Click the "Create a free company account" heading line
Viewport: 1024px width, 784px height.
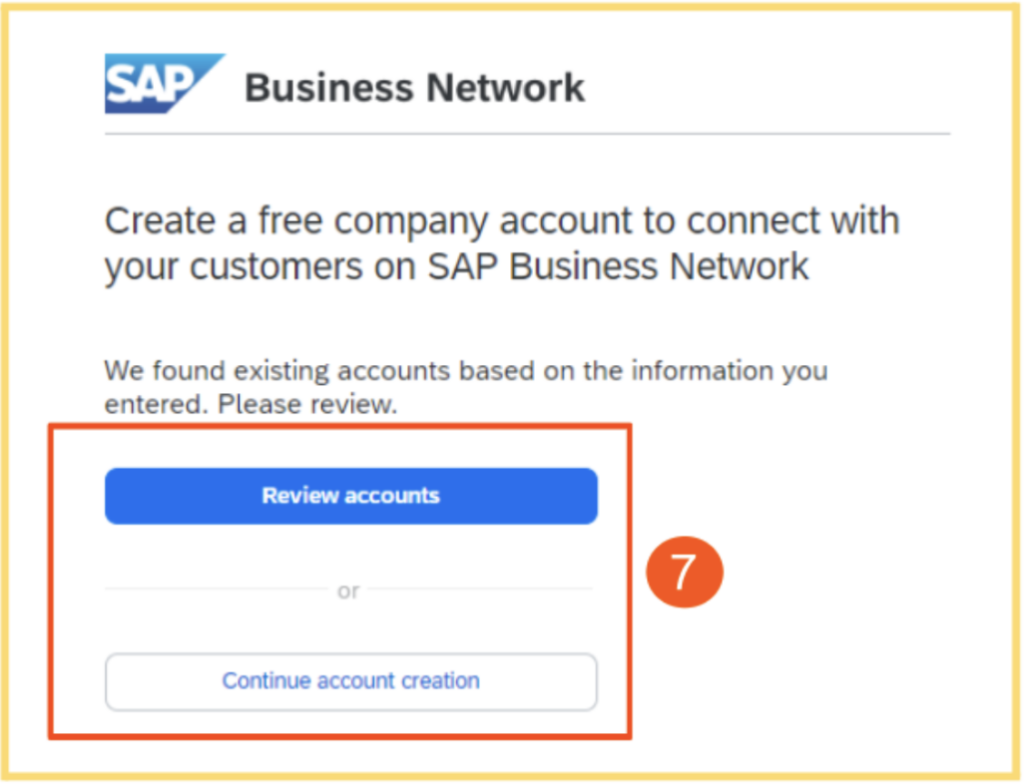(x=502, y=221)
